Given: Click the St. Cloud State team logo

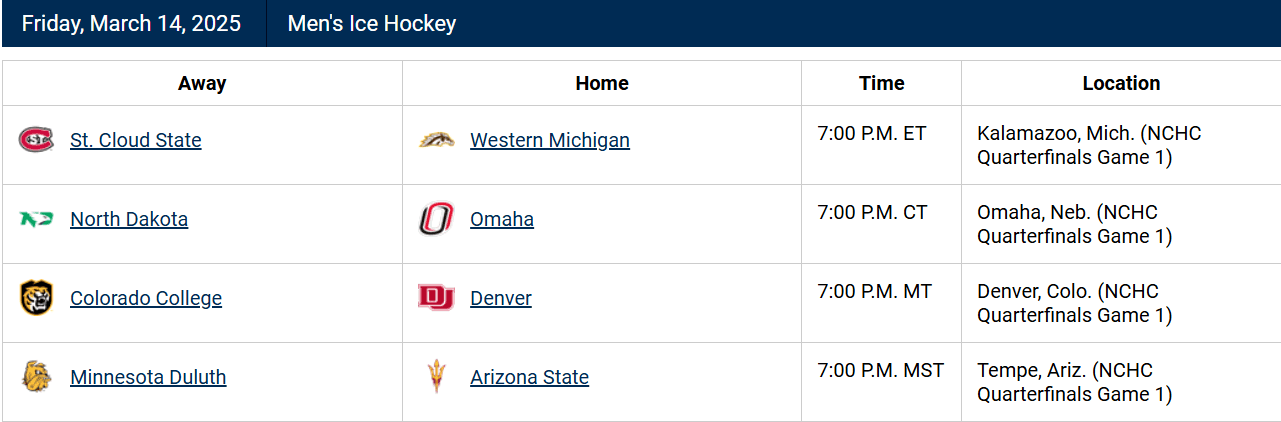Looking at the screenshot, I should (36, 140).
